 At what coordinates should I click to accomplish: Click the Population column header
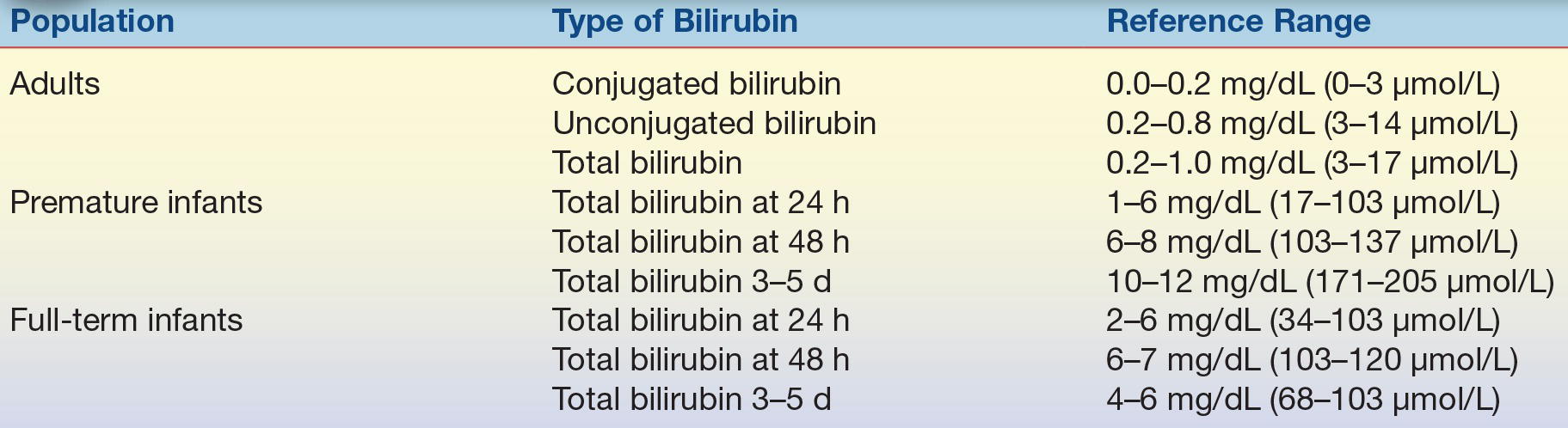tap(91, 21)
